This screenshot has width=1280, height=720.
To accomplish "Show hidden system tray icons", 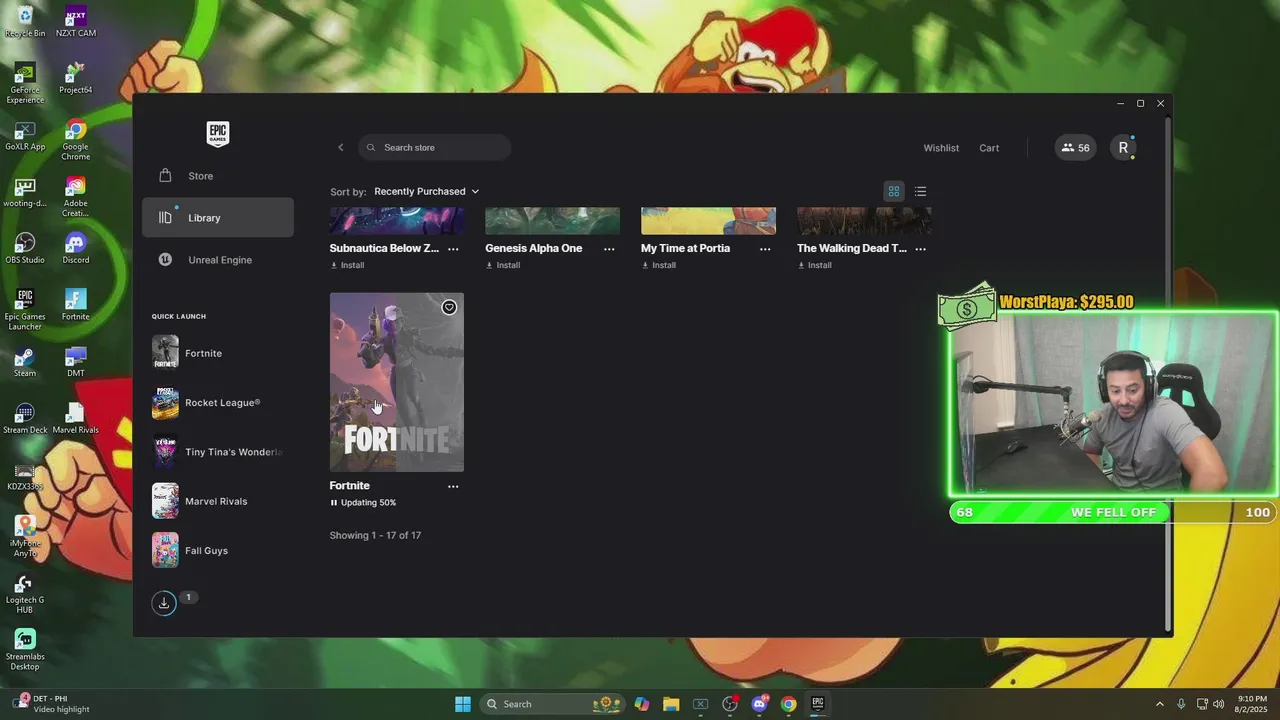I will point(1160,704).
